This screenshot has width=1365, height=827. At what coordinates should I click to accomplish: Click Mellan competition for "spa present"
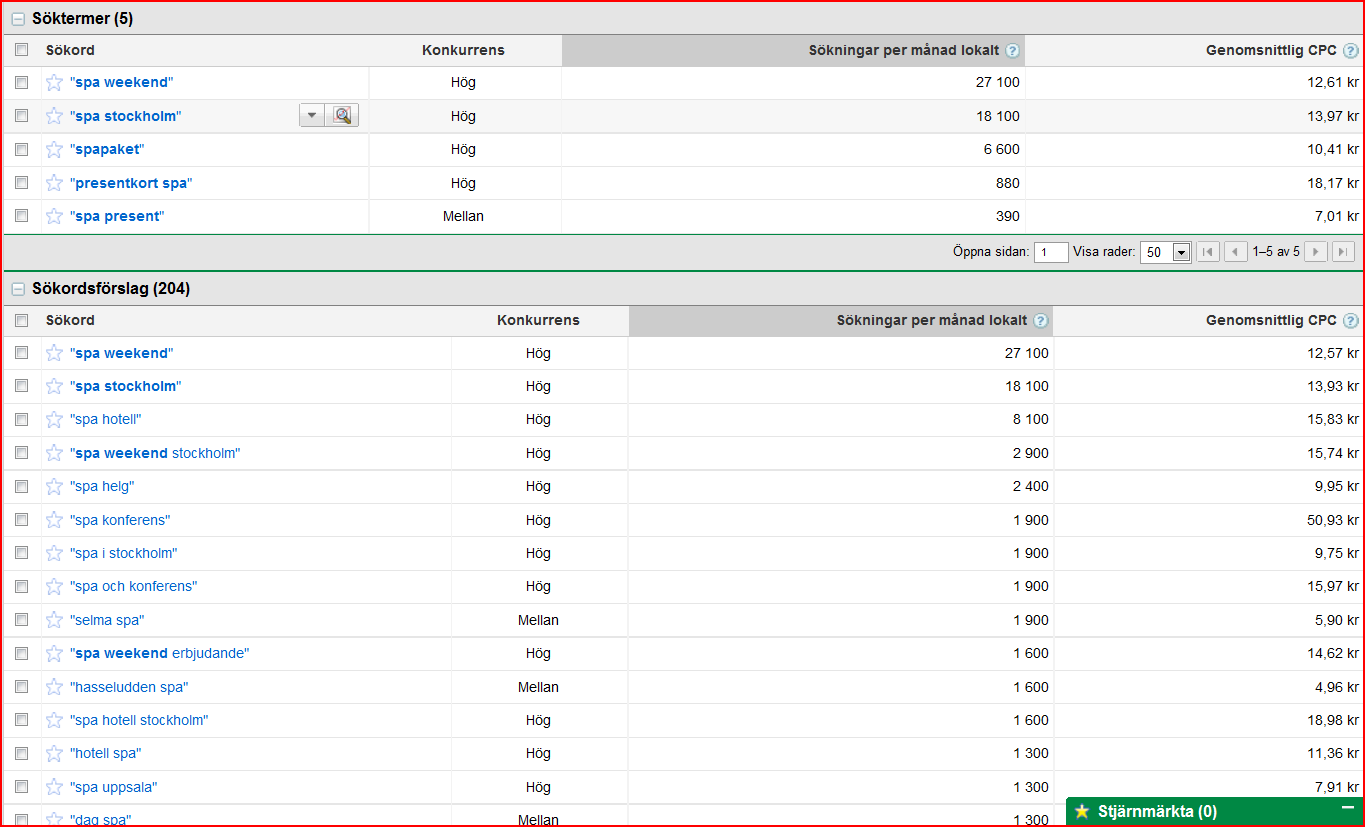point(463,216)
